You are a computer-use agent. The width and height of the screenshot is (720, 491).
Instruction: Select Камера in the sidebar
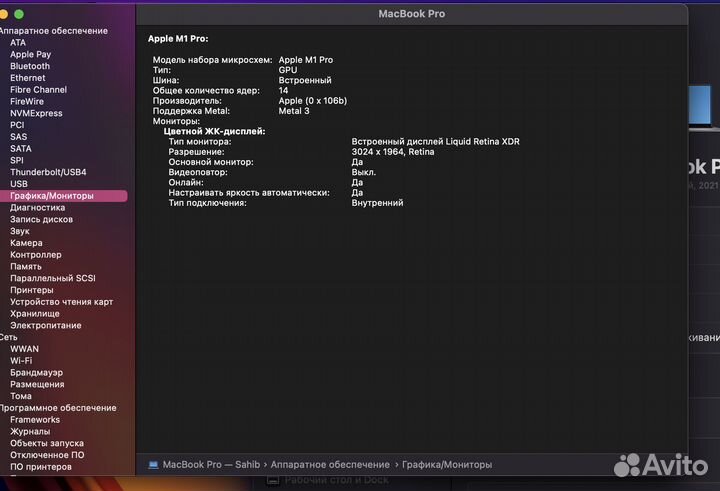[x=26, y=243]
